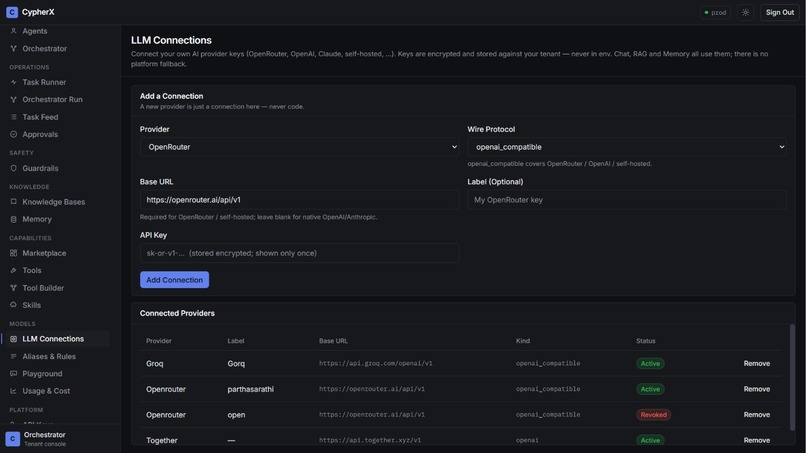Click the Active status badge for Groq
The width and height of the screenshot is (806, 453).
(x=650, y=364)
